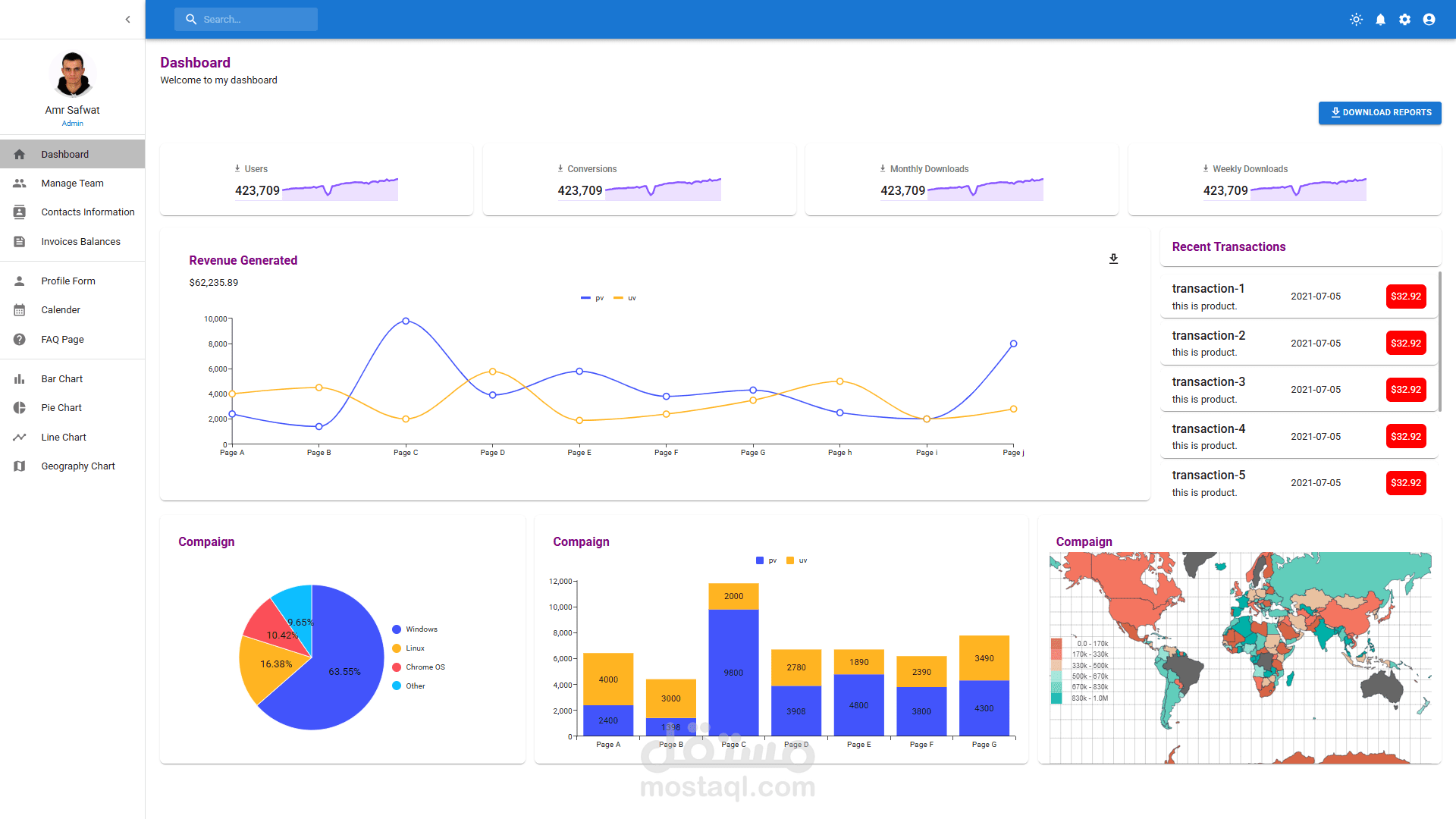The width and height of the screenshot is (1456, 819).
Task: Click the Download Reports button
Action: pos(1379,112)
